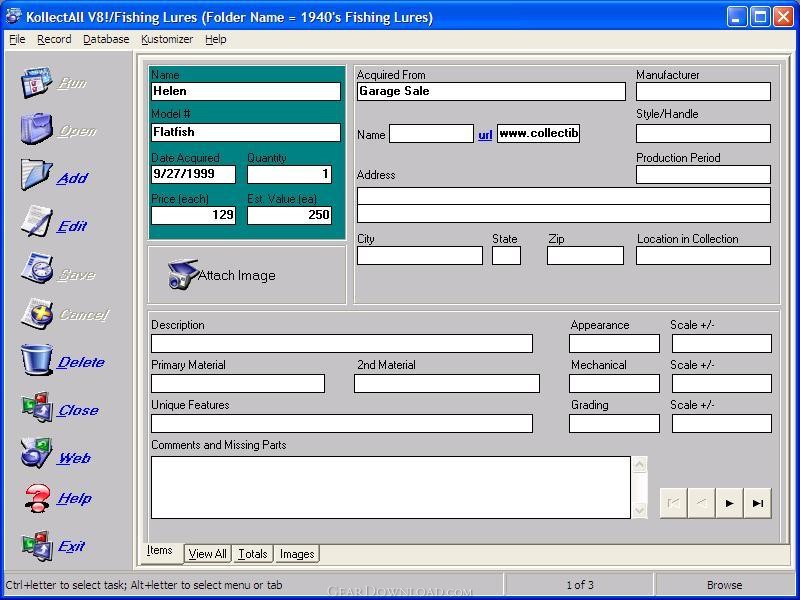This screenshot has width=800, height=600.
Task: Open the Record menu
Action: click(54, 39)
